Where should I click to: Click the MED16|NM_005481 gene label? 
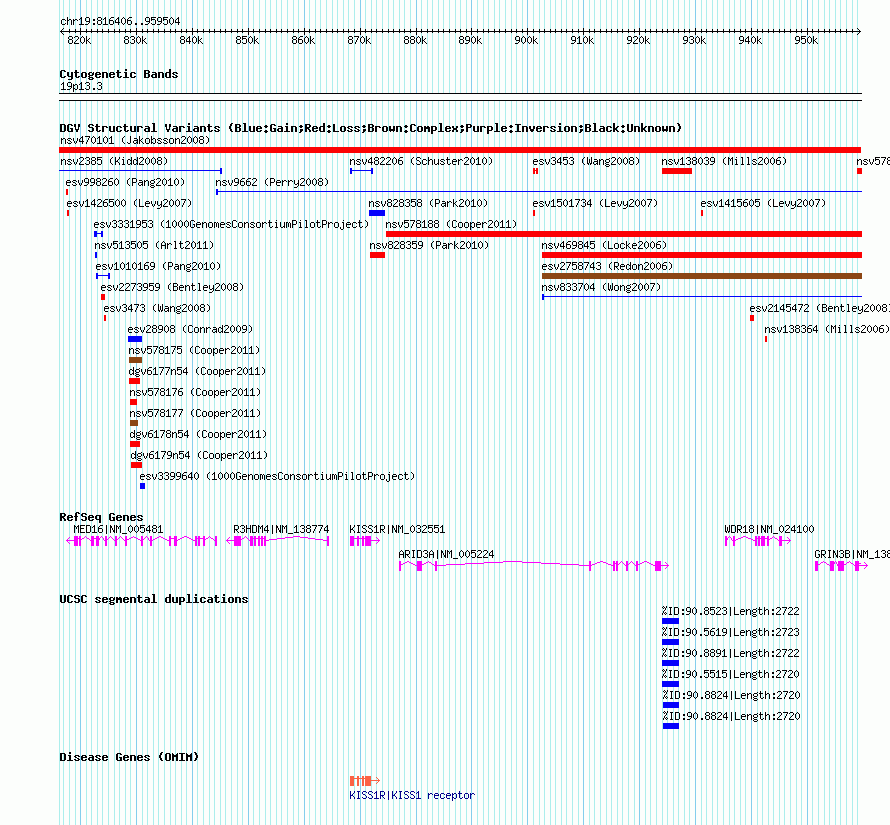(x=118, y=529)
